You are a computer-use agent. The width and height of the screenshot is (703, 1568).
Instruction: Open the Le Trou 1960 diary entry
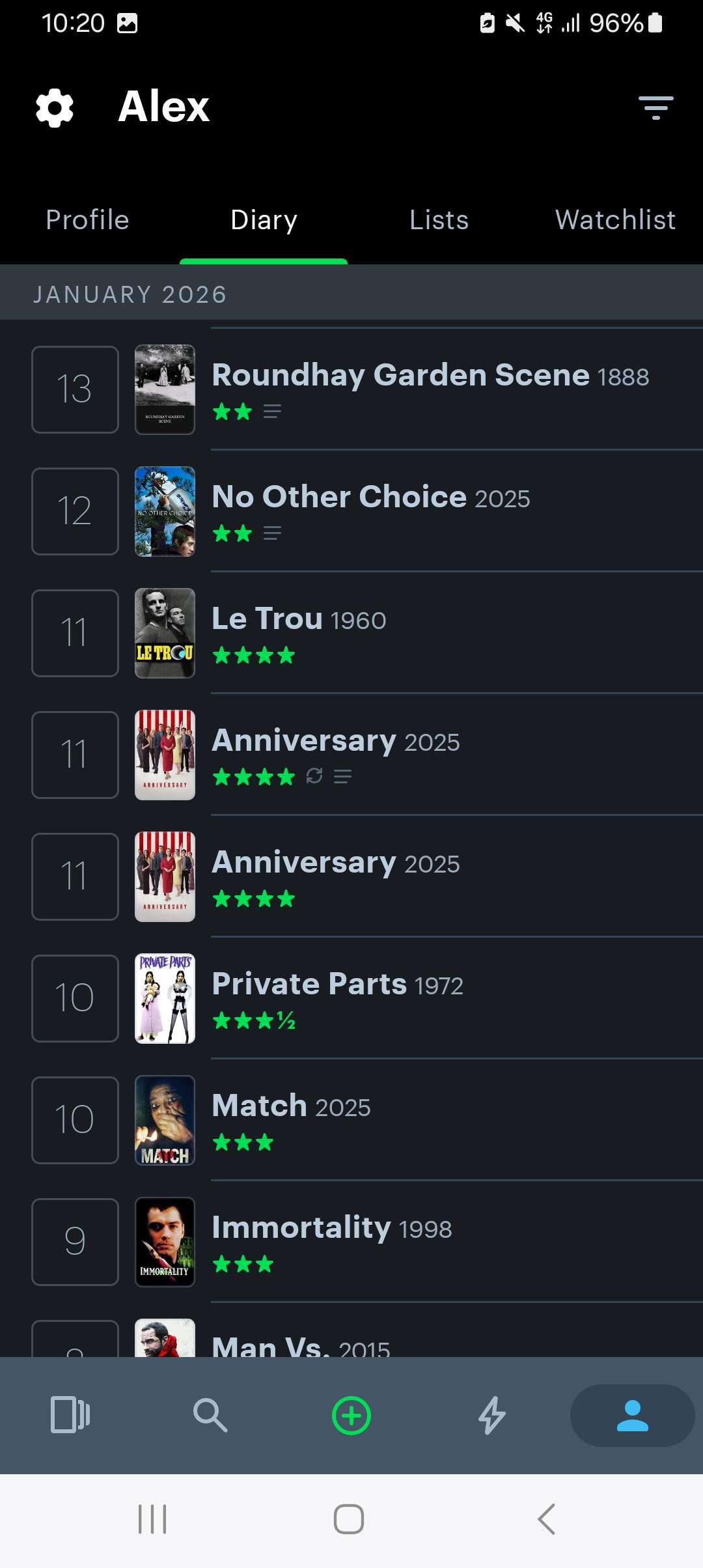[299, 619]
